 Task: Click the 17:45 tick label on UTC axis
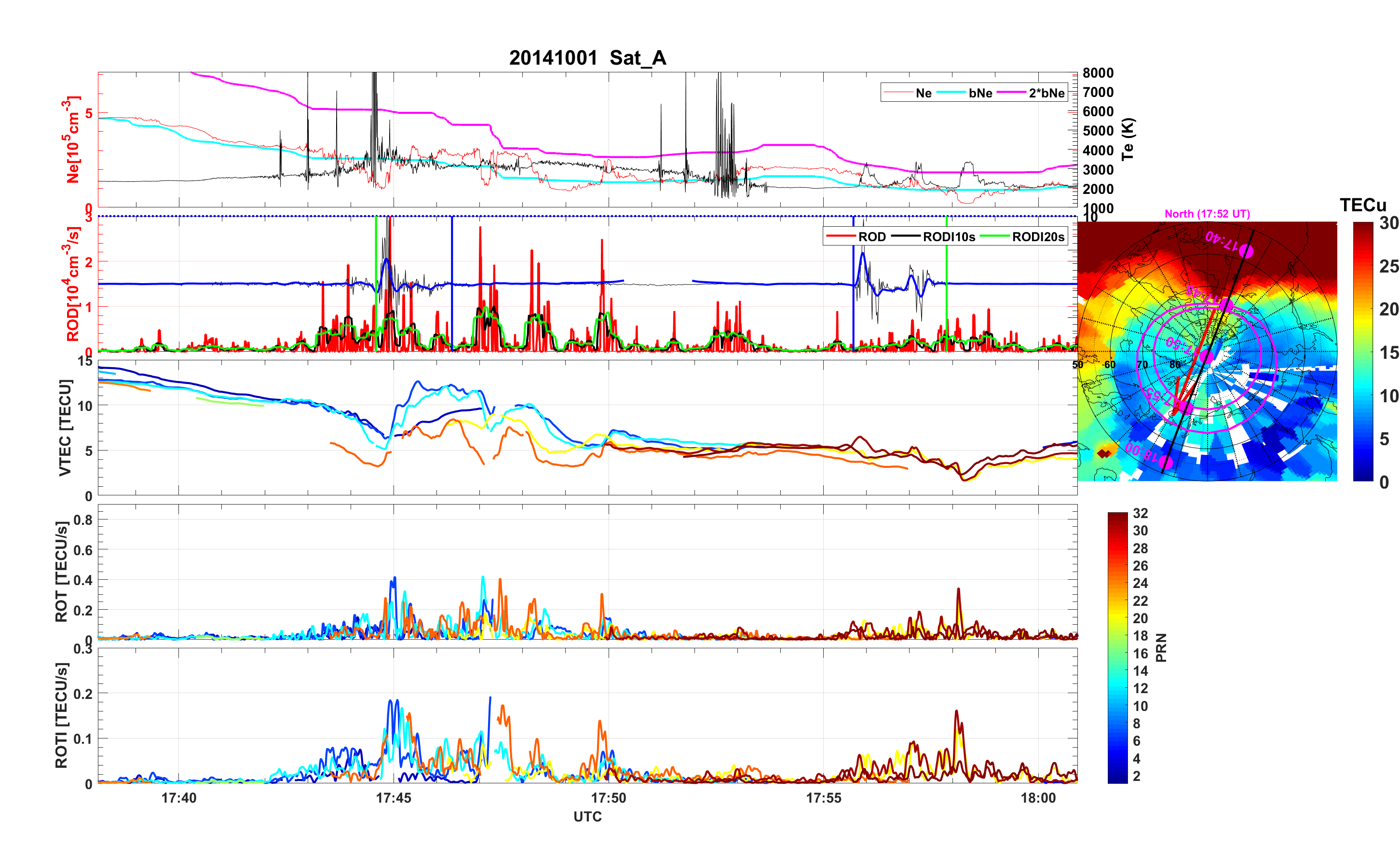click(x=393, y=798)
